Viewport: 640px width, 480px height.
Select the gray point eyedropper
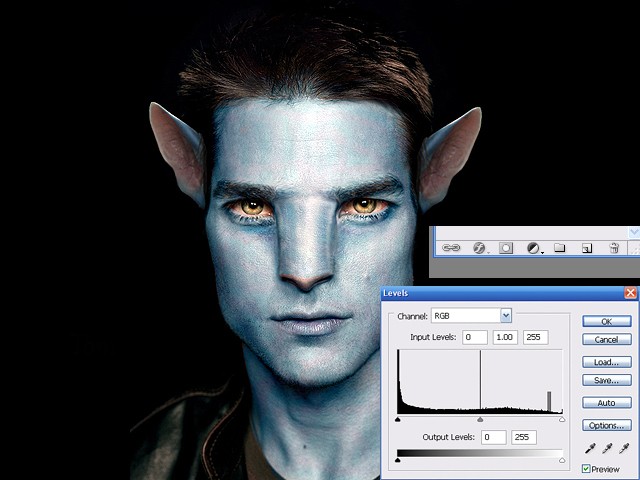pos(607,449)
